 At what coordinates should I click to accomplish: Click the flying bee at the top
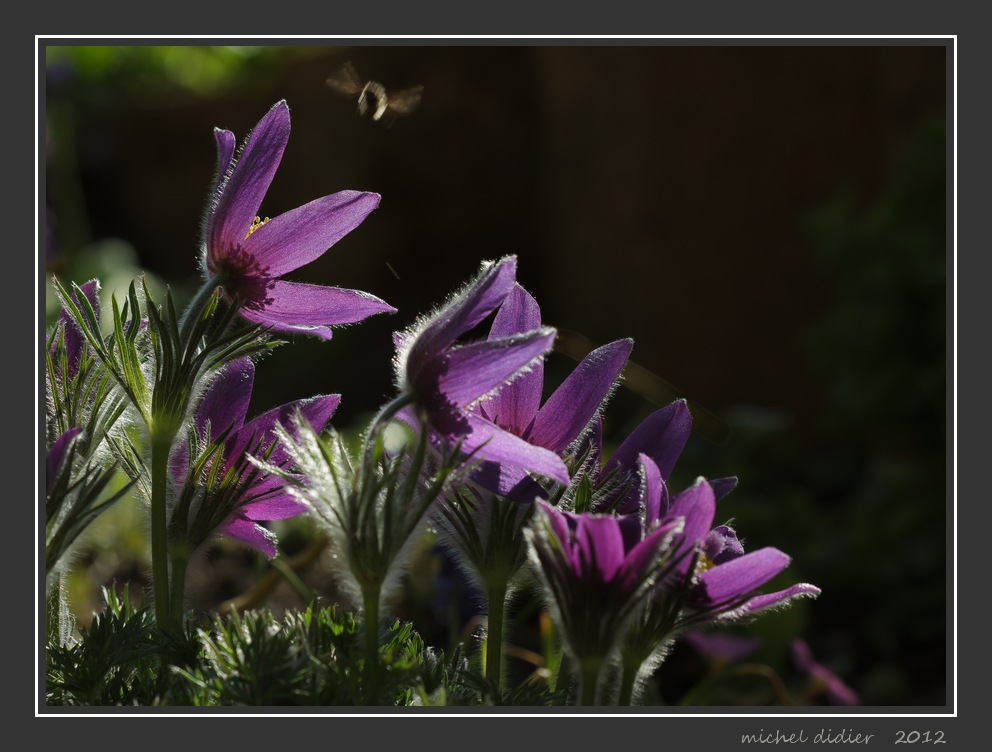374,97
